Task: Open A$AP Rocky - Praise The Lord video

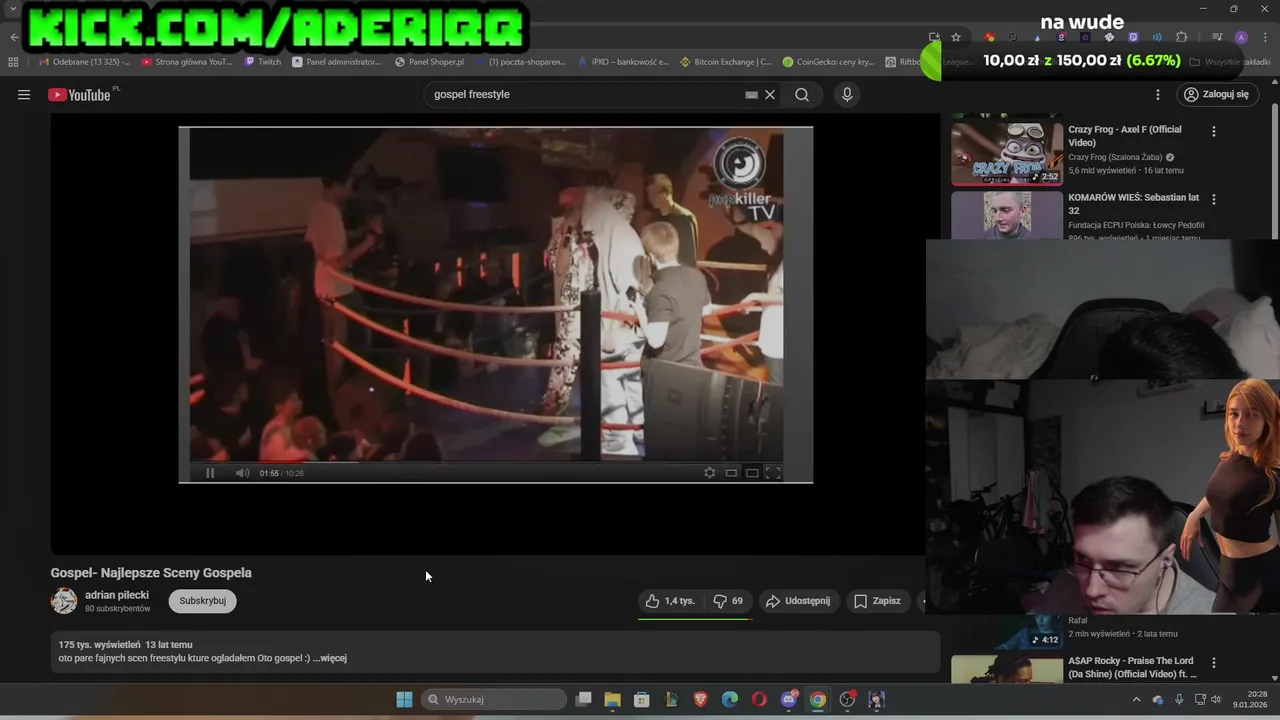Action: [1132, 667]
